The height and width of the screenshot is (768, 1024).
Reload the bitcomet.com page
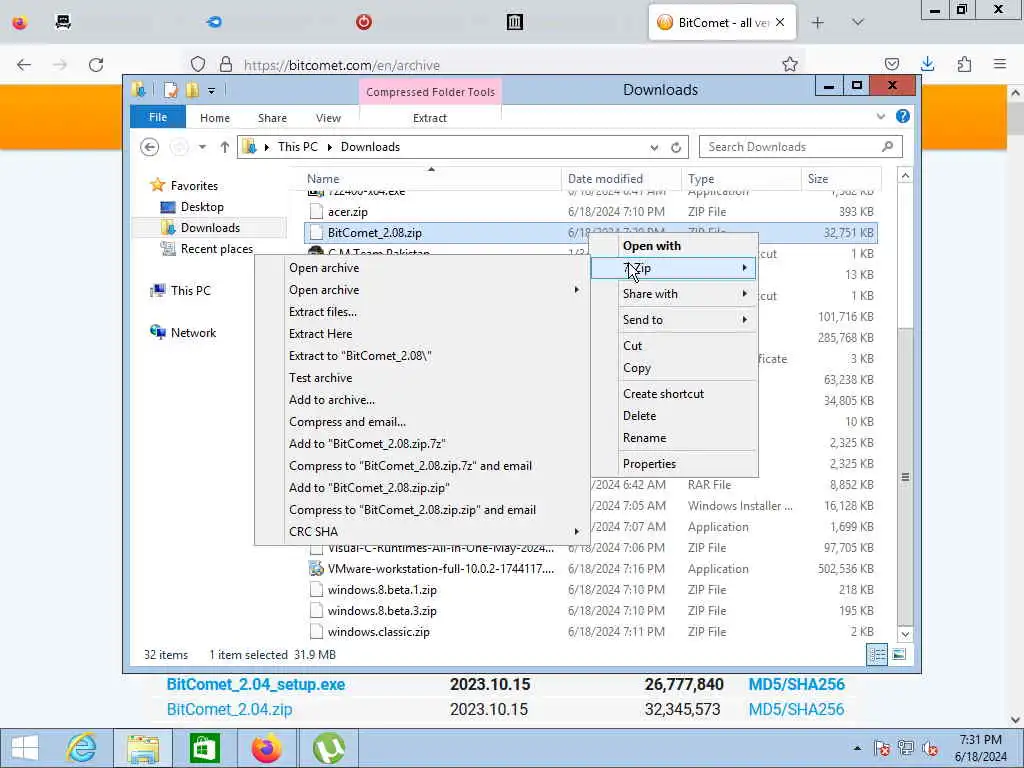(96, 65)
